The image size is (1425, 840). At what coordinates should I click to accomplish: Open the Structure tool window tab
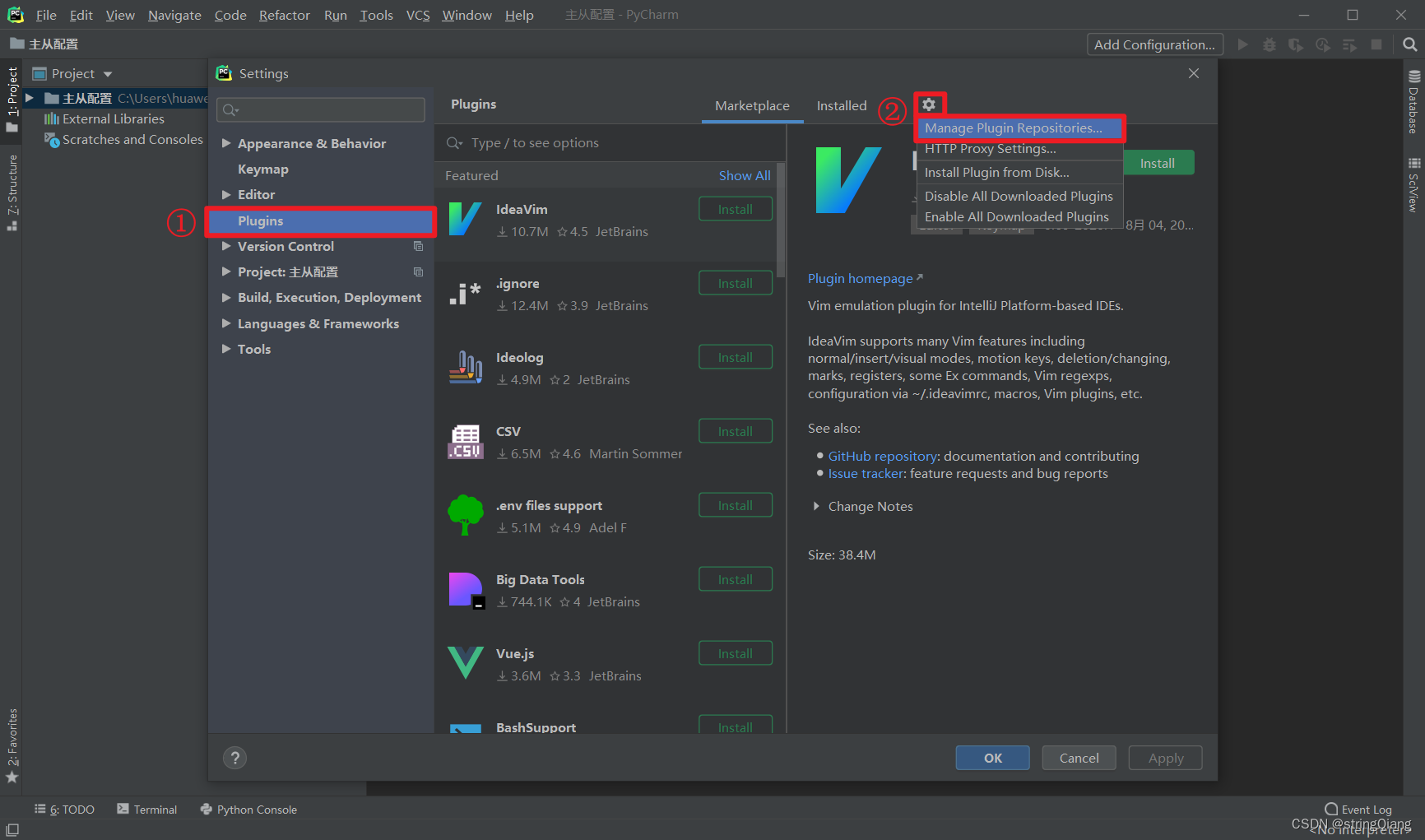(12, 193)
